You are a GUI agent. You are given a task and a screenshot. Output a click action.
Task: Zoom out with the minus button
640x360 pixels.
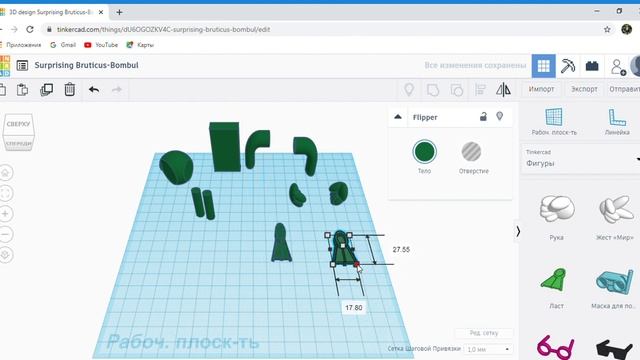point(5,234)
